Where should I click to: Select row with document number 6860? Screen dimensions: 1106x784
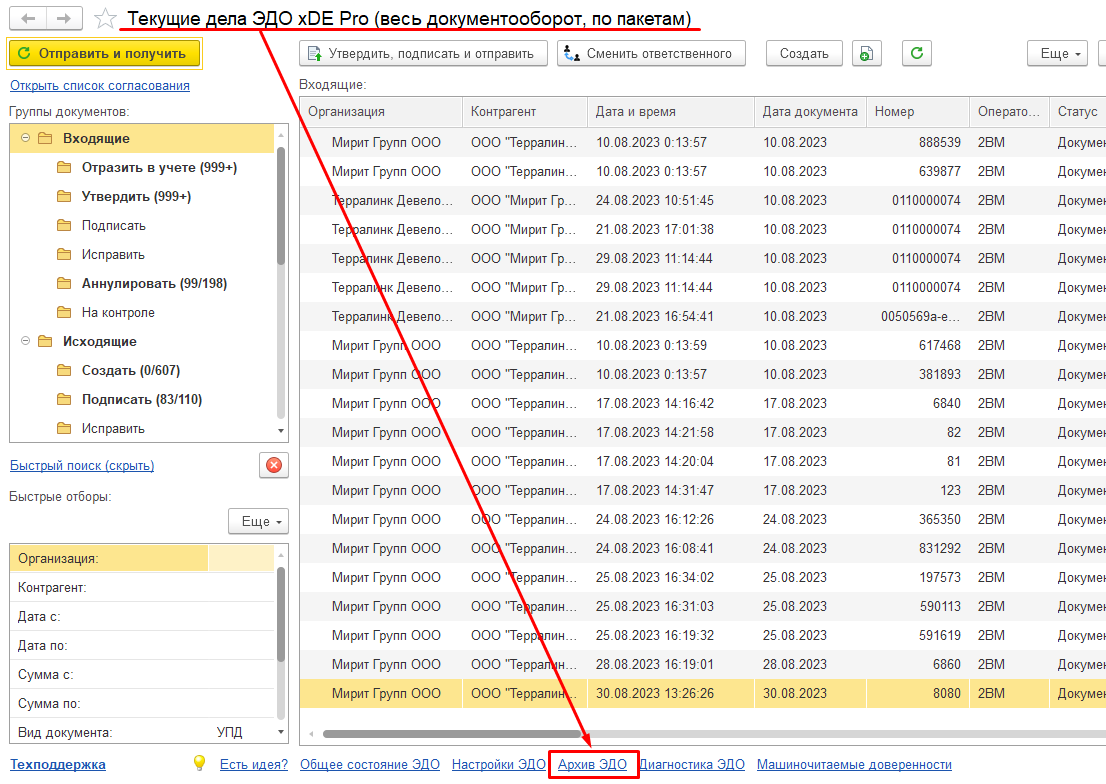[x=703, y=663]
